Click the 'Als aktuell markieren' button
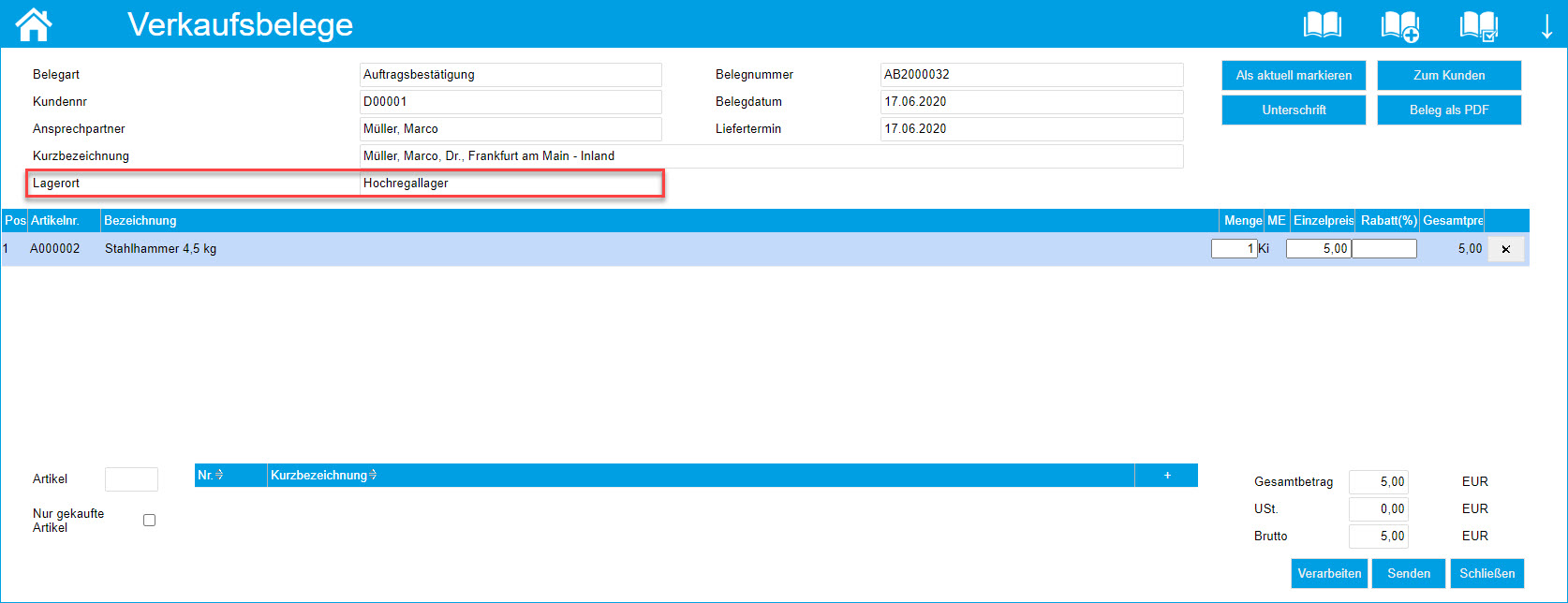 [x=1294, y=76]
